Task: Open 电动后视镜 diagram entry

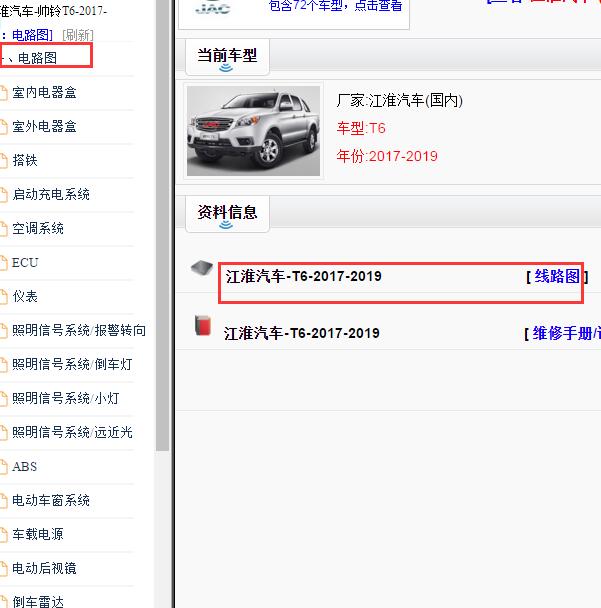Action: (44, 568)
